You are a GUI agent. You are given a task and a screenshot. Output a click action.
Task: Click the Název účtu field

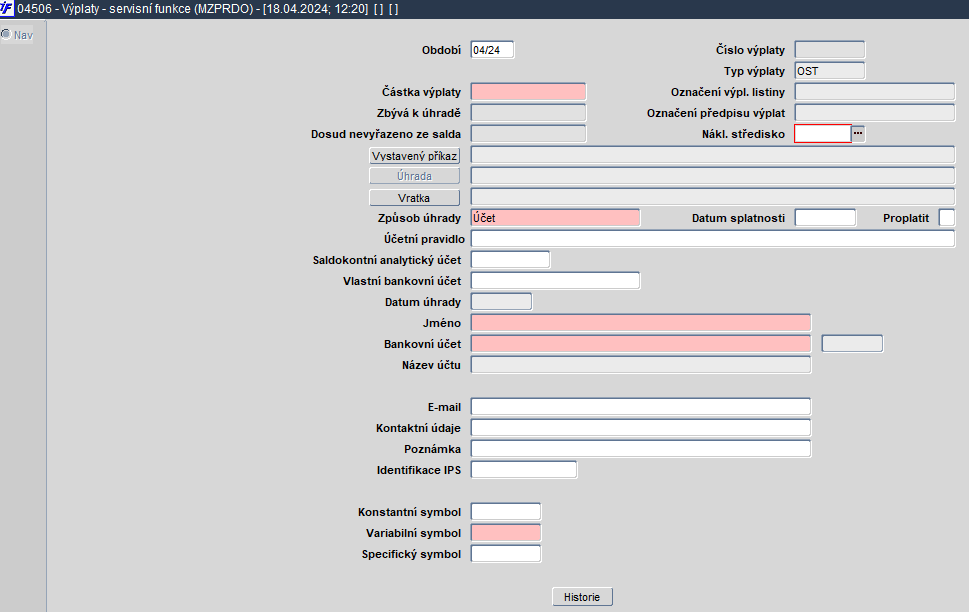[x=641, y=365]
